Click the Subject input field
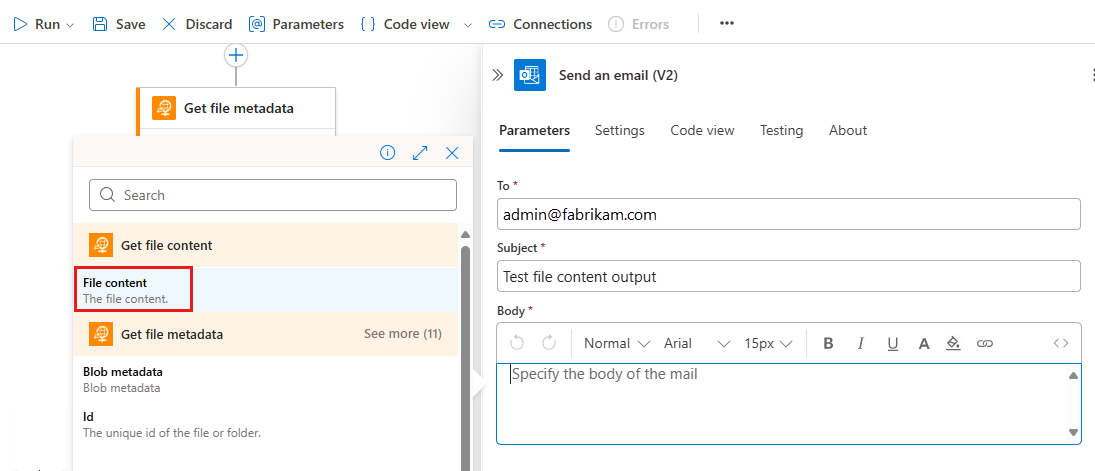 click(788, 277)
